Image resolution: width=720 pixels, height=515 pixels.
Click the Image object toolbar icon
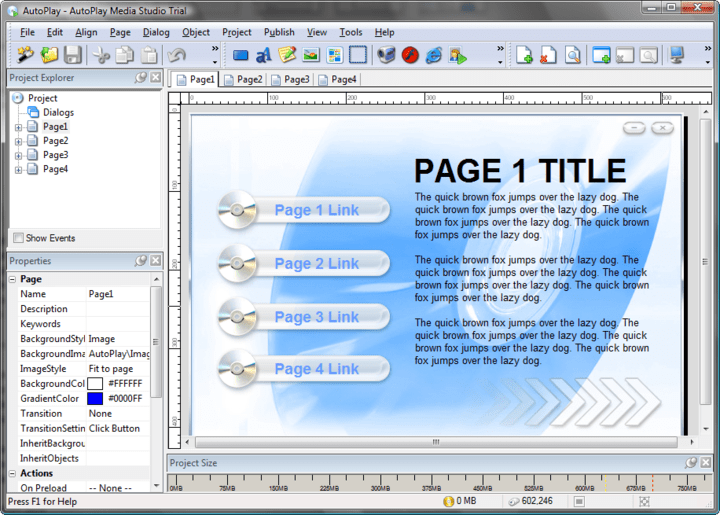(x=311, y=55)
